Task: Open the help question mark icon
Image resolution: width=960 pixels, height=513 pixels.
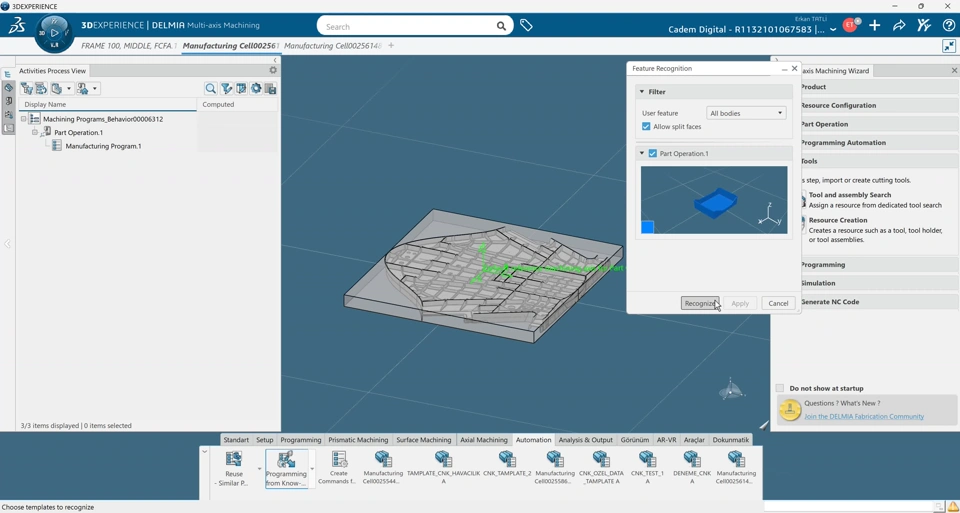Action: [948, 26]
